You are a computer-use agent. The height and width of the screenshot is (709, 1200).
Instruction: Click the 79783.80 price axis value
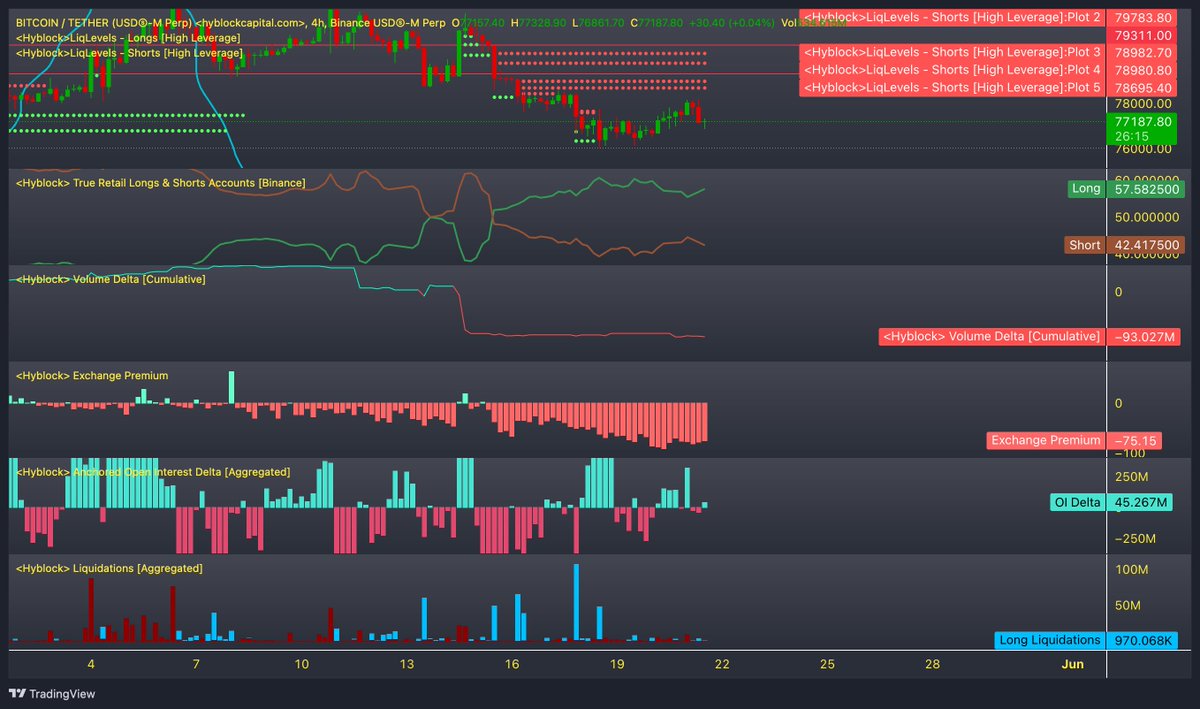point(1143,17)
